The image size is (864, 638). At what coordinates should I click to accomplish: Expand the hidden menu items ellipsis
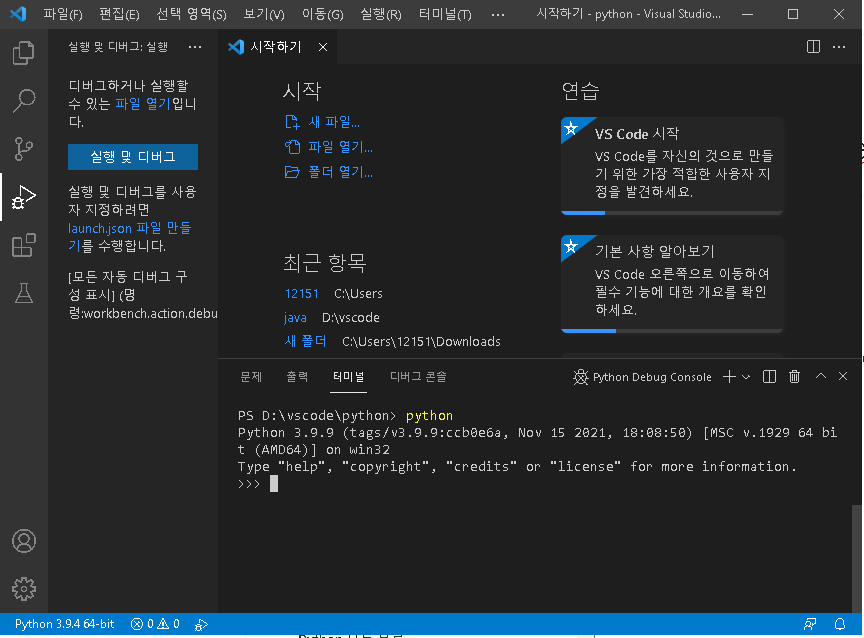pyautogui.click(x=498, y=14)
